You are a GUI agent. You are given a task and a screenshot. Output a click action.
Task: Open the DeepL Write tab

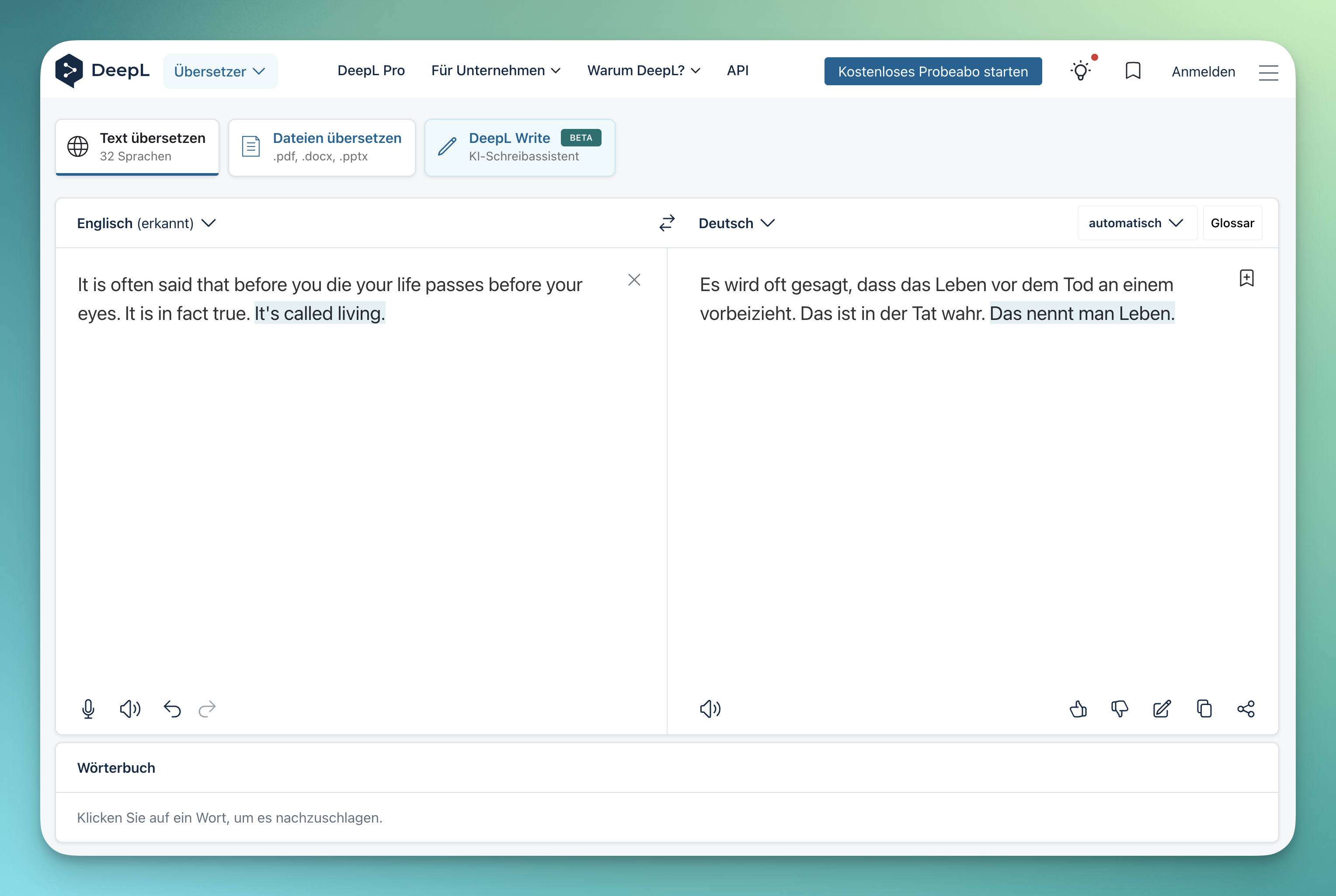[x=519, y=147]
